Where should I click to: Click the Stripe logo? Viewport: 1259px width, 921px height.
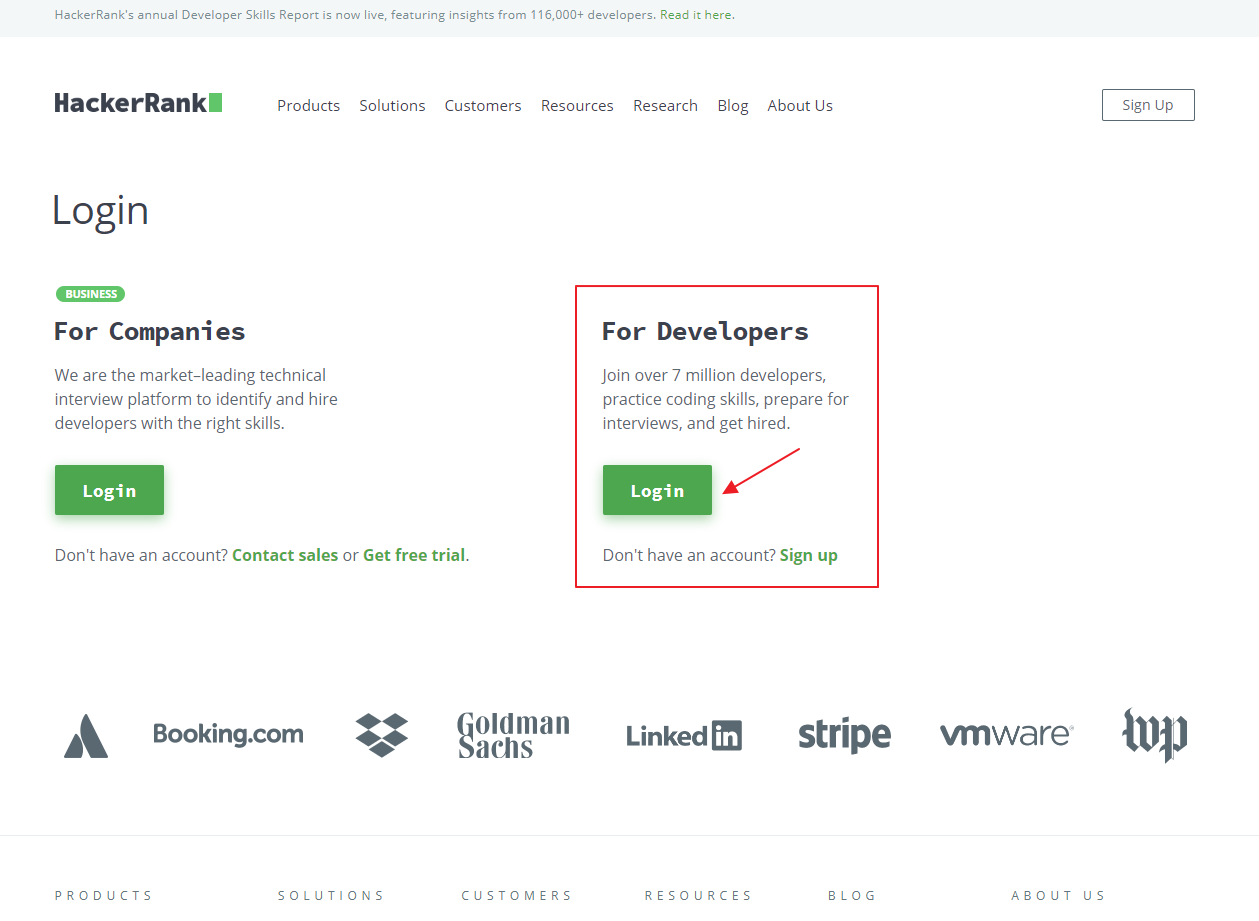tap(845, 736)
